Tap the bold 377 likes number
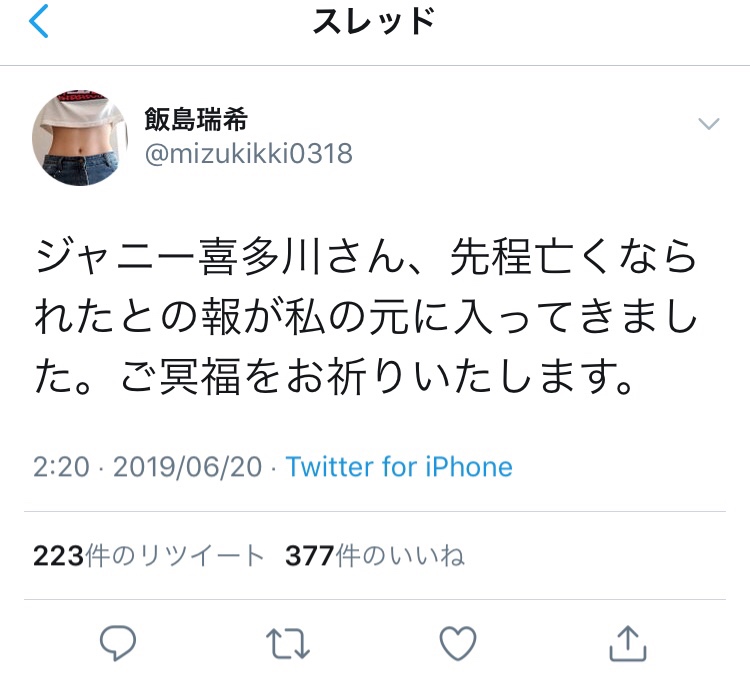 [310, 556]
